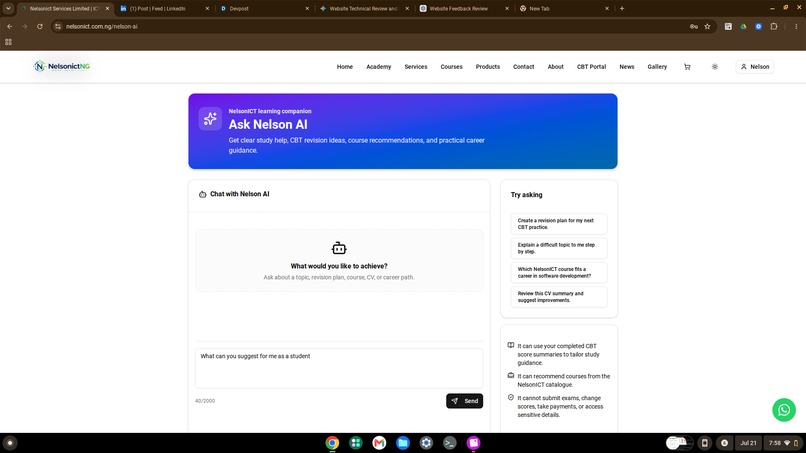The image size is (806, 453).
Task: Click the 'Try asking' heading
Action: (x=526, y=195)
